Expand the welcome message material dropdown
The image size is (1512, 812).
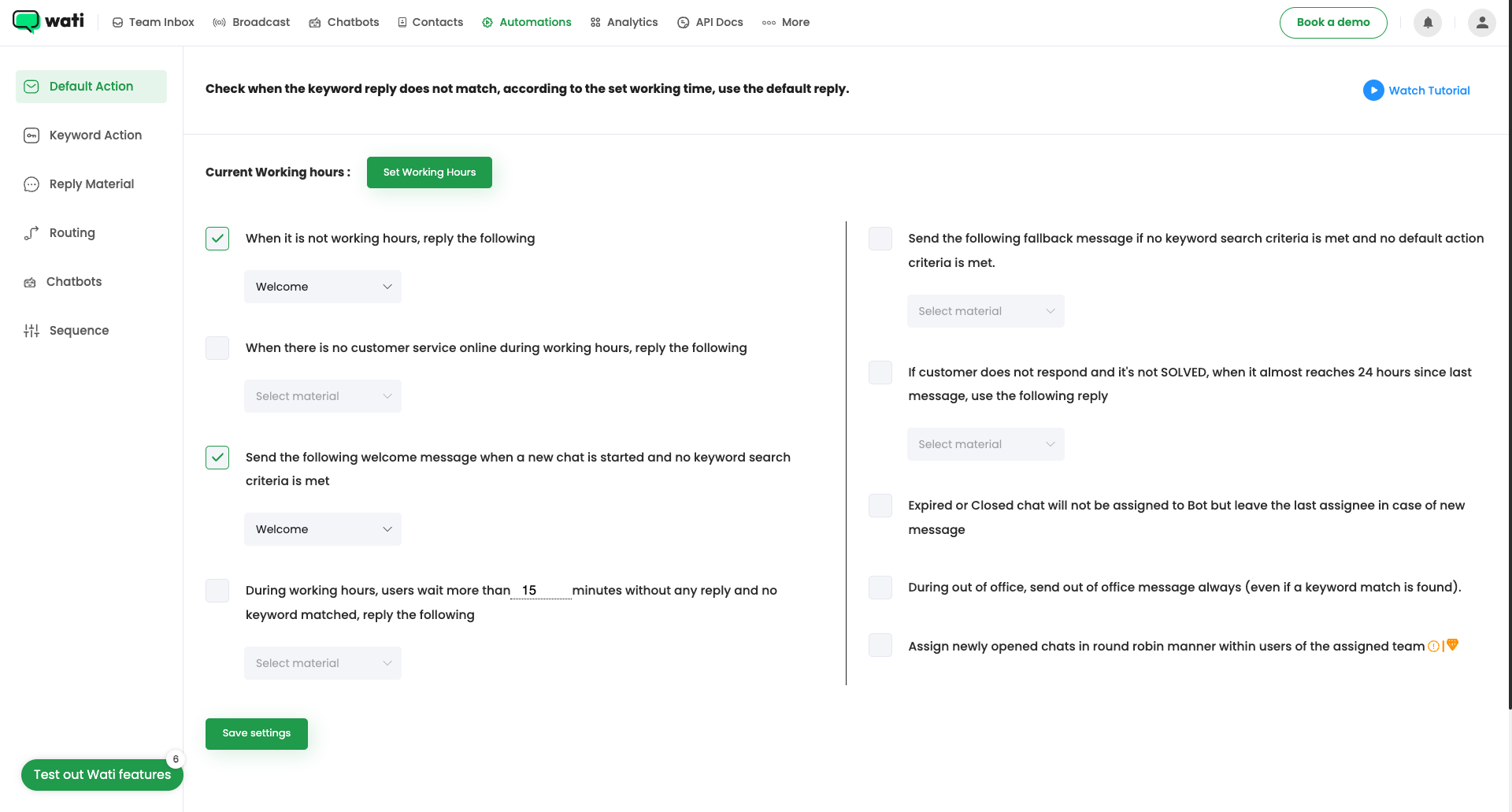(x=322, y=529)
